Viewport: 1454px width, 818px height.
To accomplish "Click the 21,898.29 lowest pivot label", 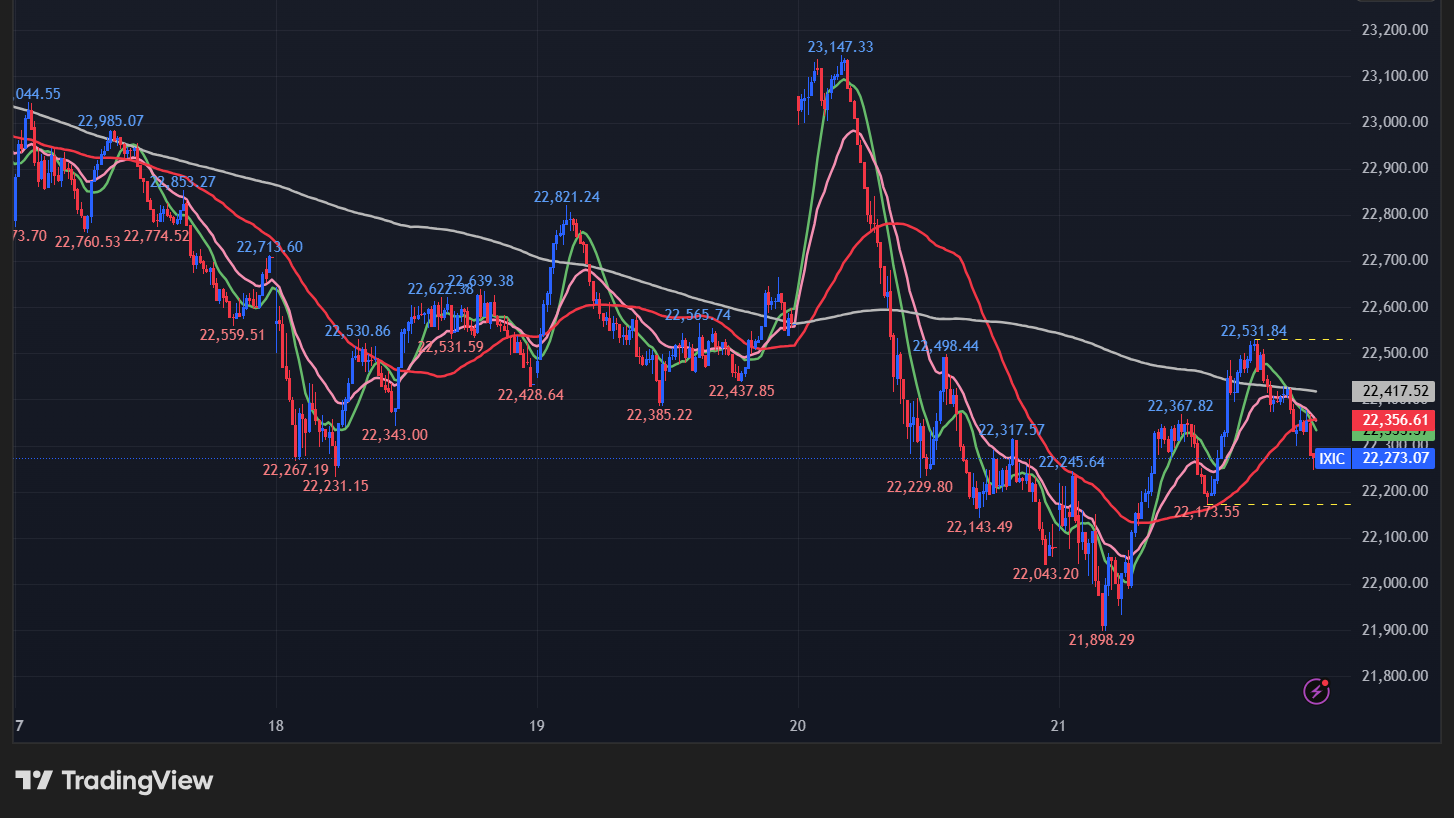I will point(1101,640).
